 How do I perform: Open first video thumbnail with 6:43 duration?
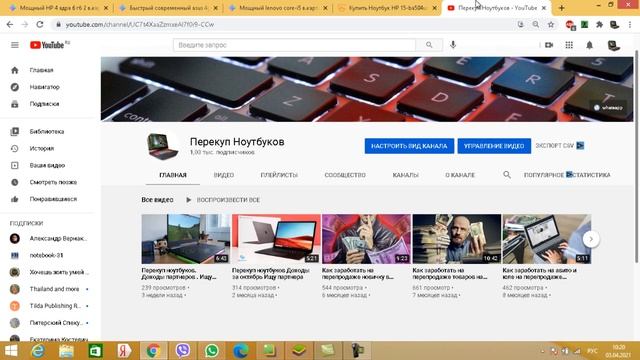(186, 239)
